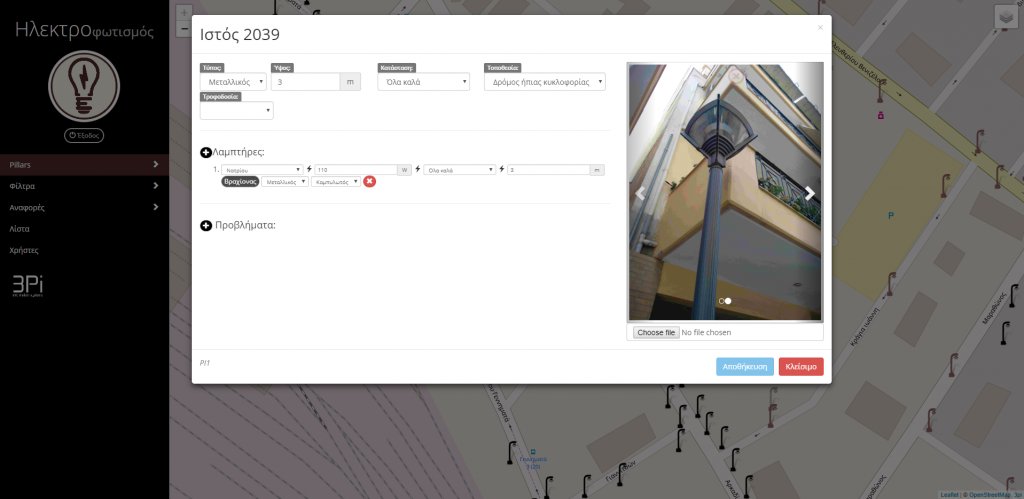Open the arm shape dropdown showing Καμπυλωτός
This screenshot has height=499, width=1024.
tap(336, 182)
